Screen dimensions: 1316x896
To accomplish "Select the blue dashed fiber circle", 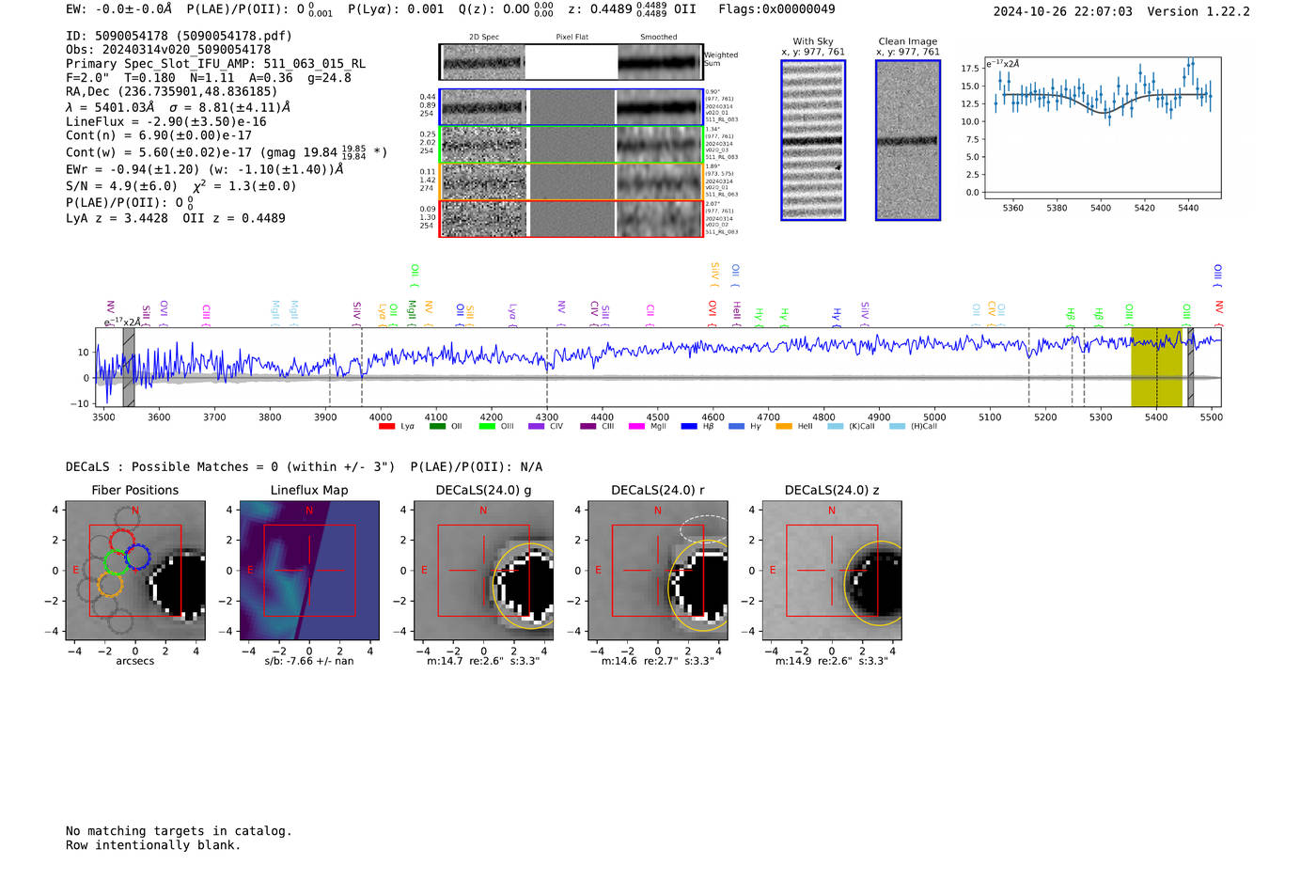I will [x=137, y=557].
